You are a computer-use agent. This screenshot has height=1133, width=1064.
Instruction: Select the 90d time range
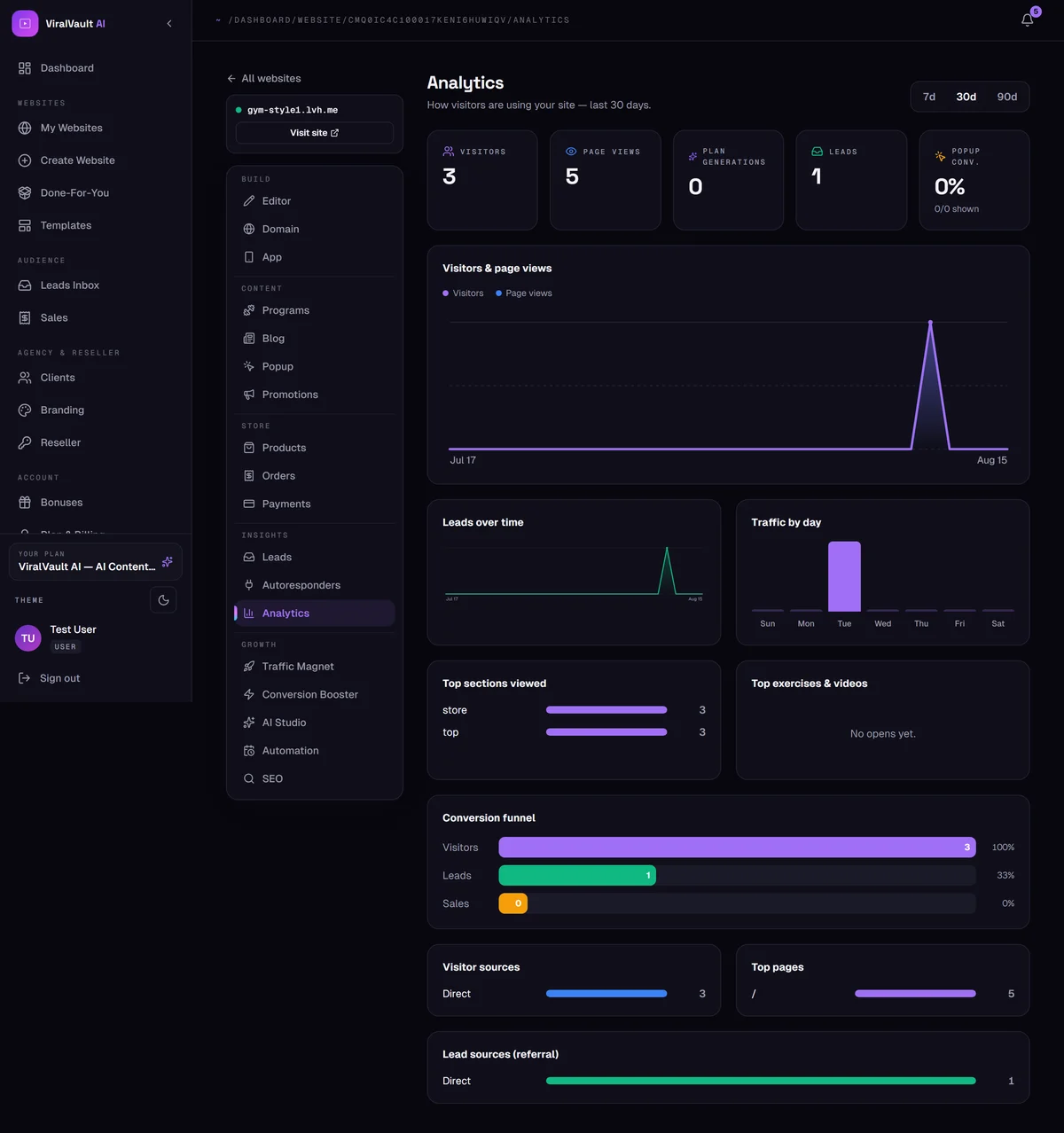click(x=1006, y=97)
